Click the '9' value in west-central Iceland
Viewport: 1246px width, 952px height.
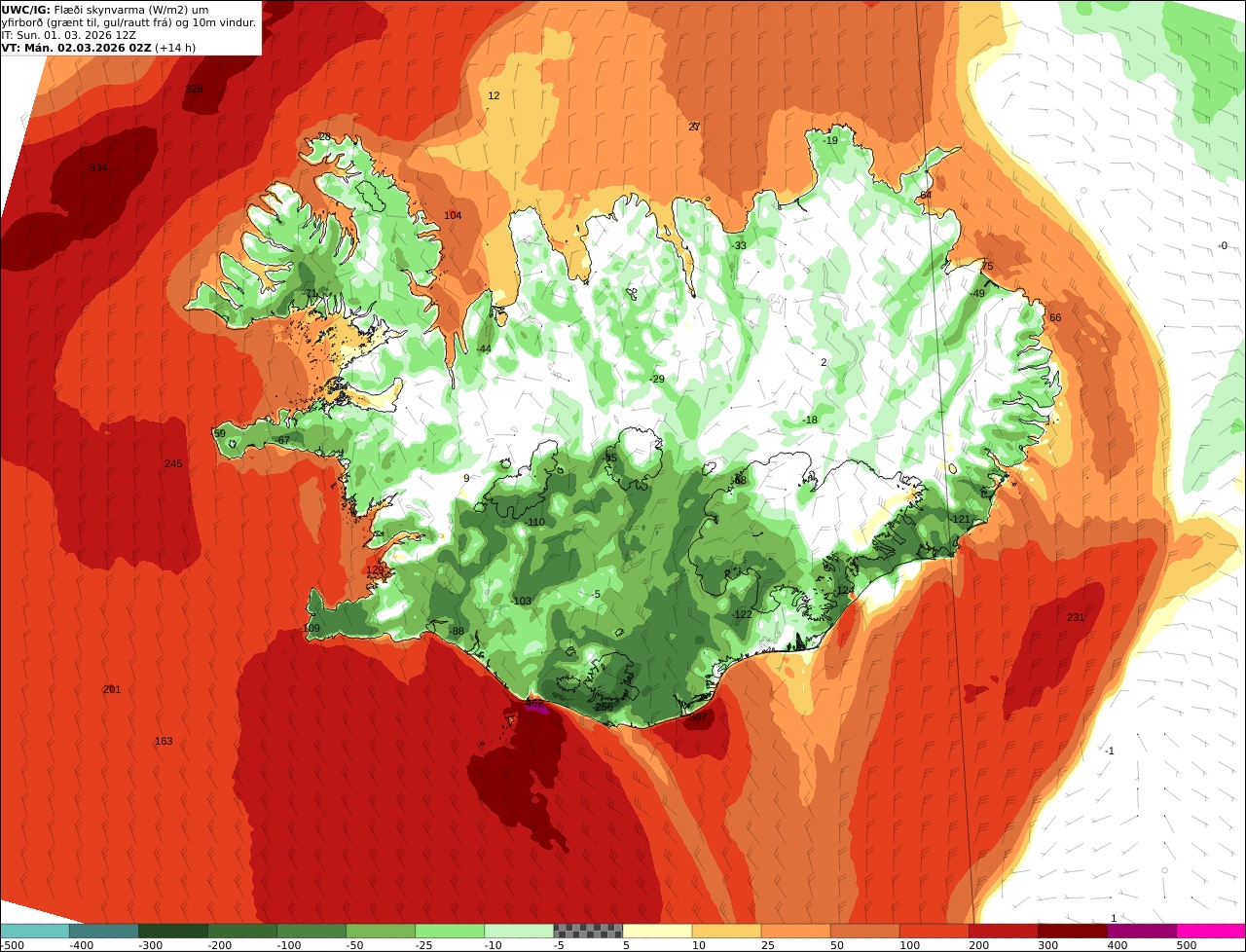point(466,478)
